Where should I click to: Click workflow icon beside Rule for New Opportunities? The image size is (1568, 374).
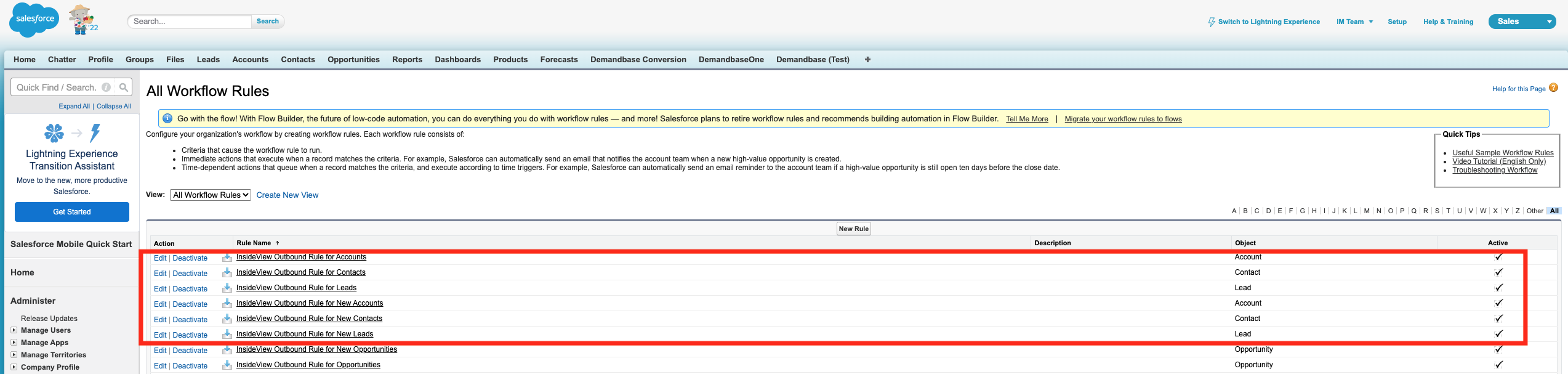coord(227,350)
